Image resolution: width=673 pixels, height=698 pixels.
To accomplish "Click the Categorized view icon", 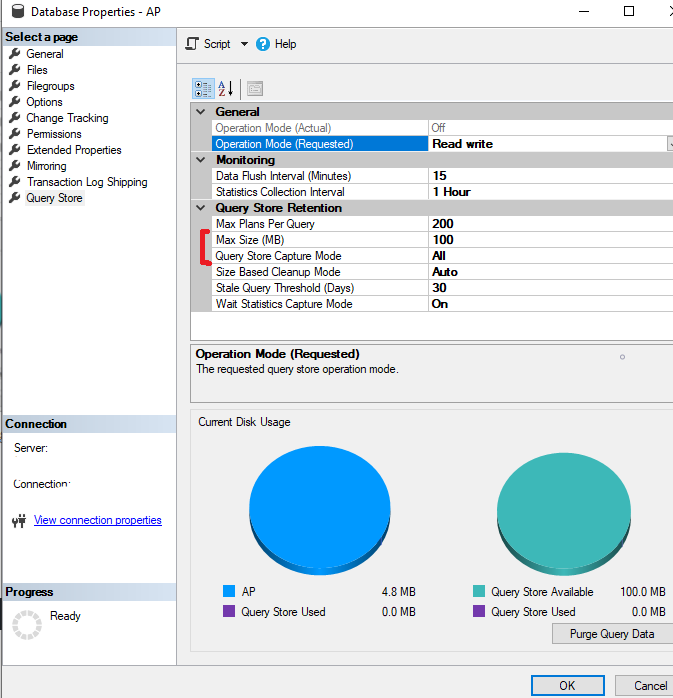I will click(x=203, y=89).
